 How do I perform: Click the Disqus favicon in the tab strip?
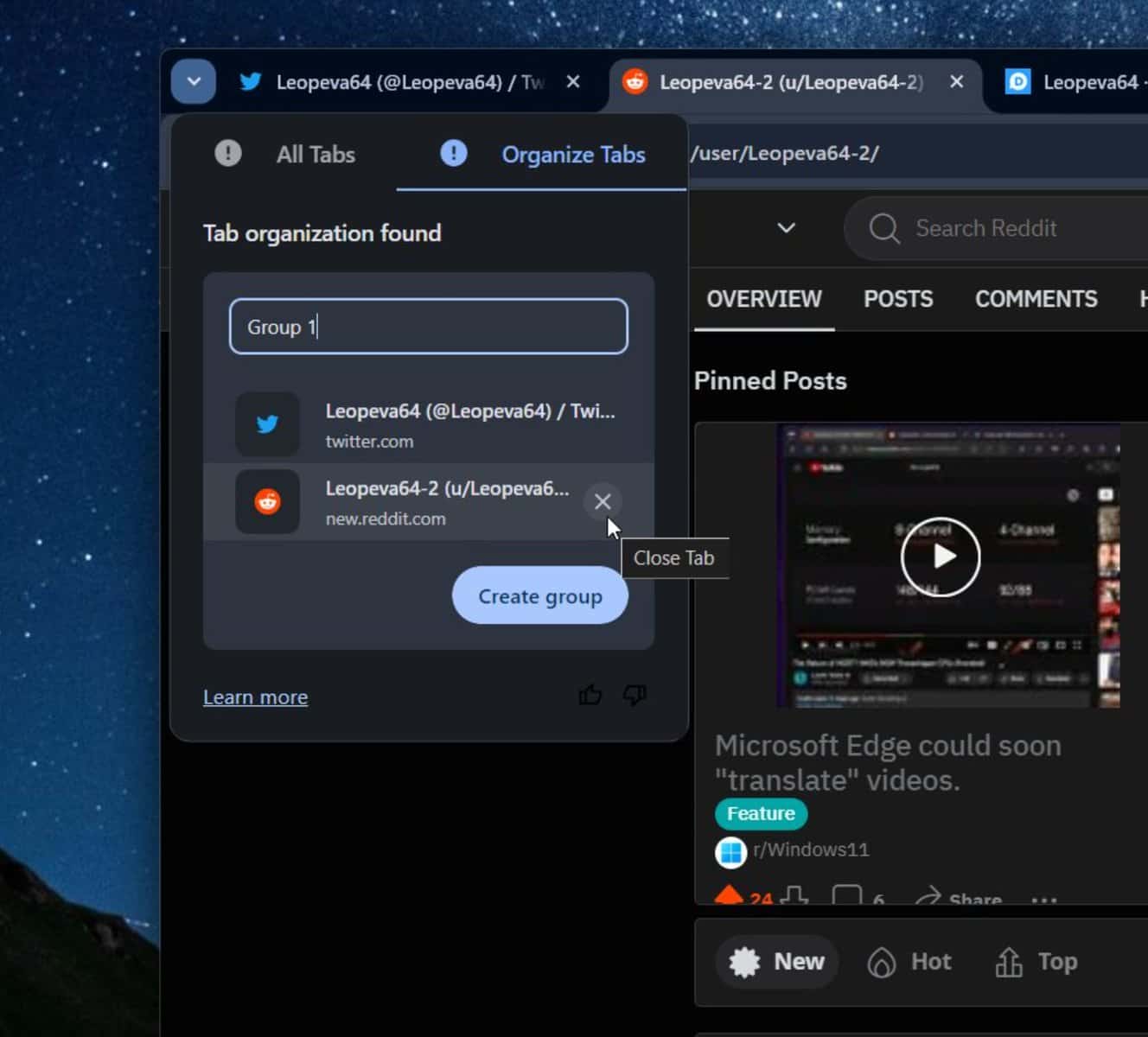pos(1017,82)
